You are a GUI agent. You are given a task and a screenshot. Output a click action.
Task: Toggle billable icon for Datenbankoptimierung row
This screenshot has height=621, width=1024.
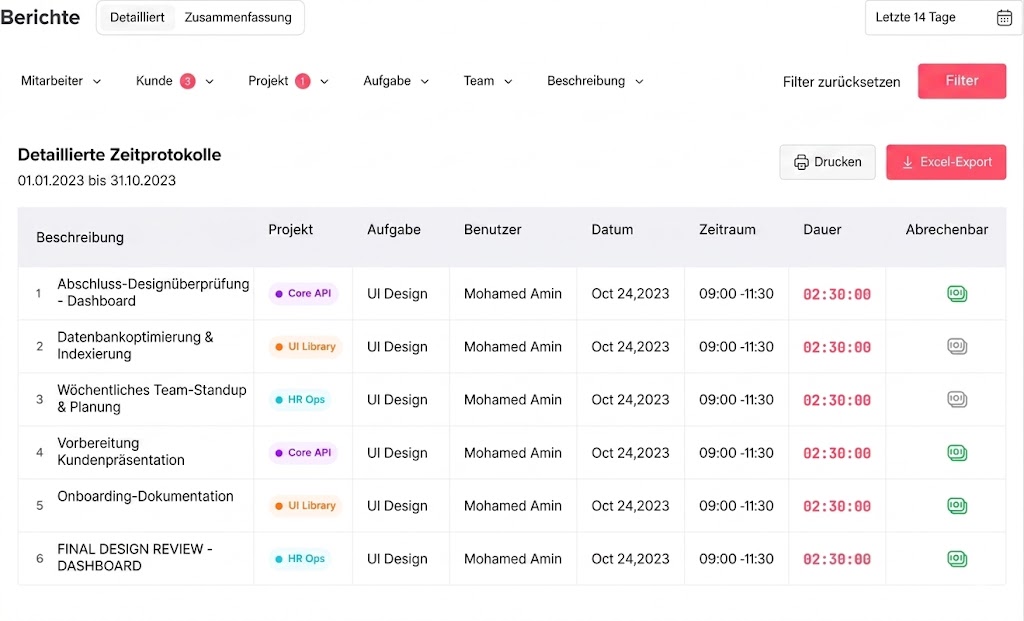[x=957, y=346]
